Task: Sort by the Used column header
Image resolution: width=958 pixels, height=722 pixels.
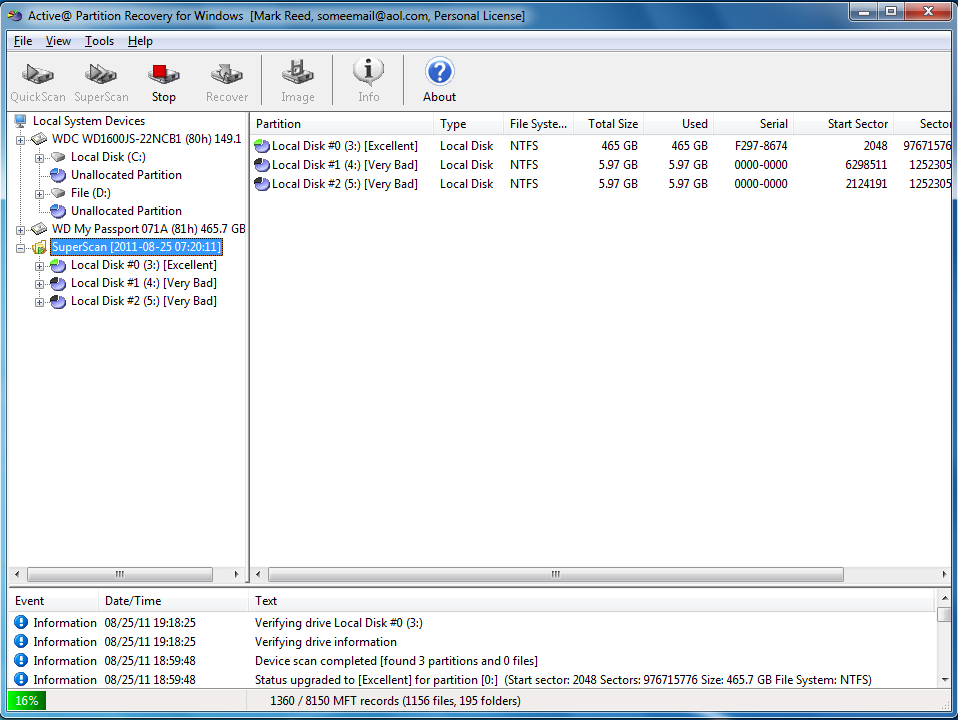Action: (678, 124)
